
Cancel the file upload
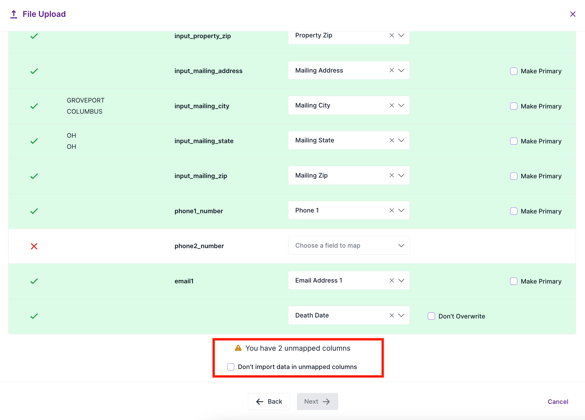click(558, 401)
